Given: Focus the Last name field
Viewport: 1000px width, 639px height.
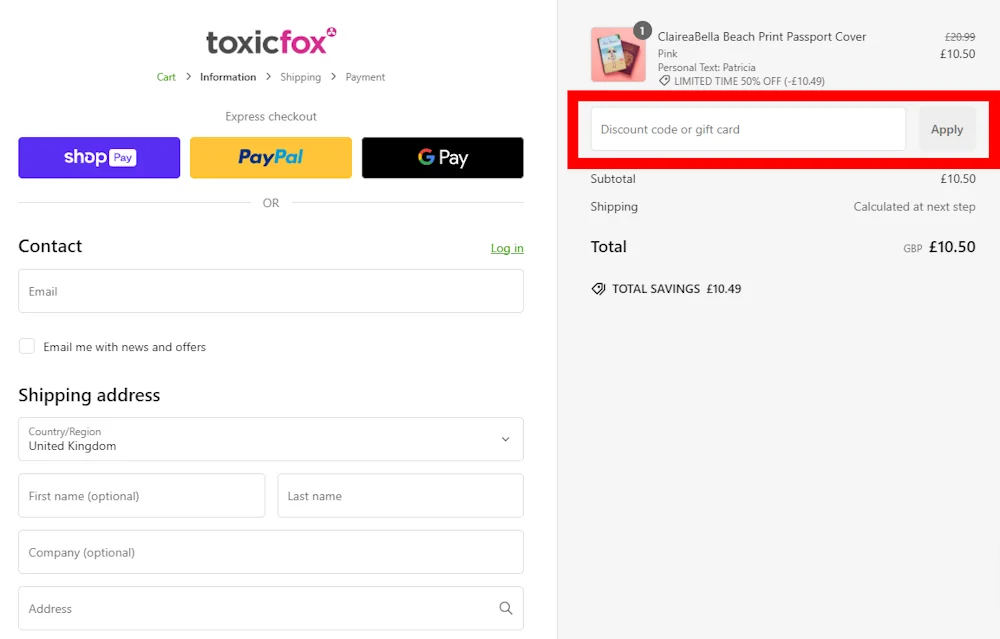Looking at the screenshot, I should [401, 496].
